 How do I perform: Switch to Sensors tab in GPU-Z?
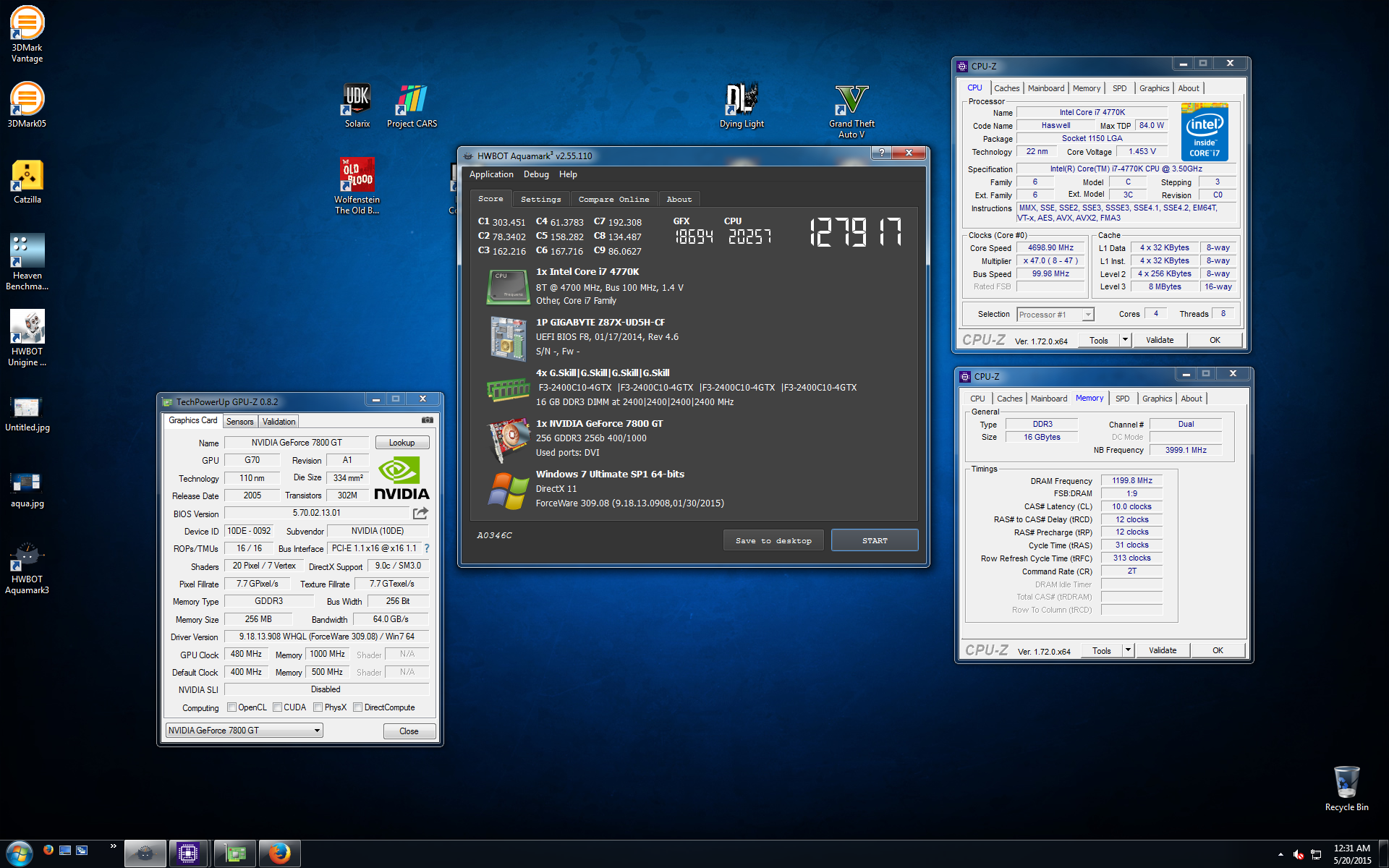[239, 422]
